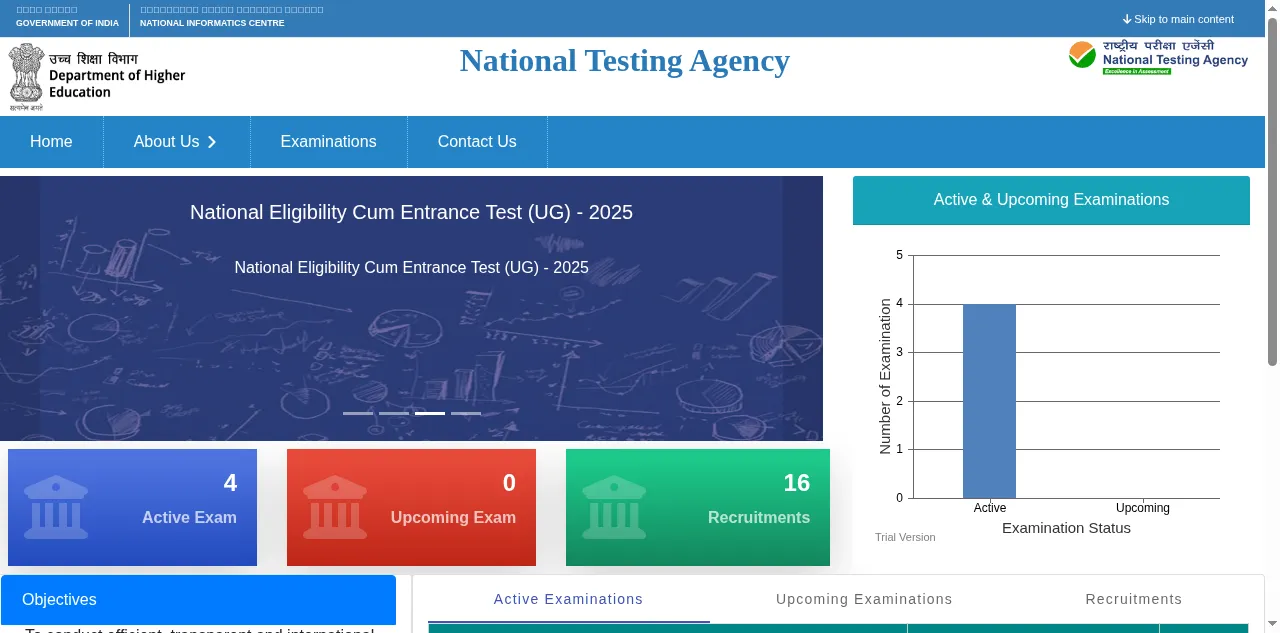Viewport: 1280px width, 633px height.
Task: Click the down arrow beside Skip to main content
Action: tap(1127, 19)
